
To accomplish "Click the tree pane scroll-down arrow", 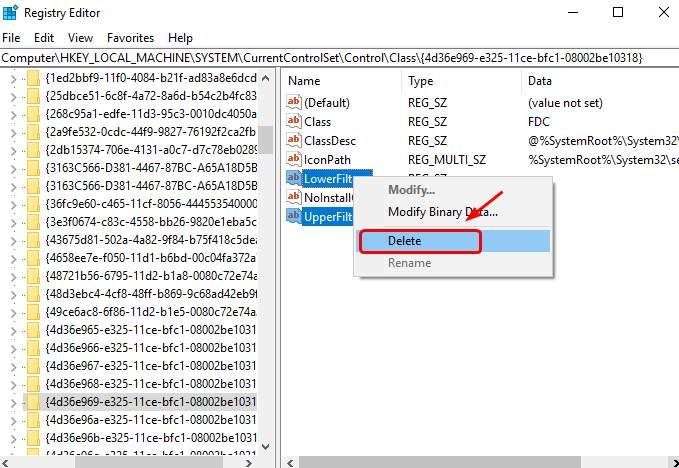I will click(266, 446).
